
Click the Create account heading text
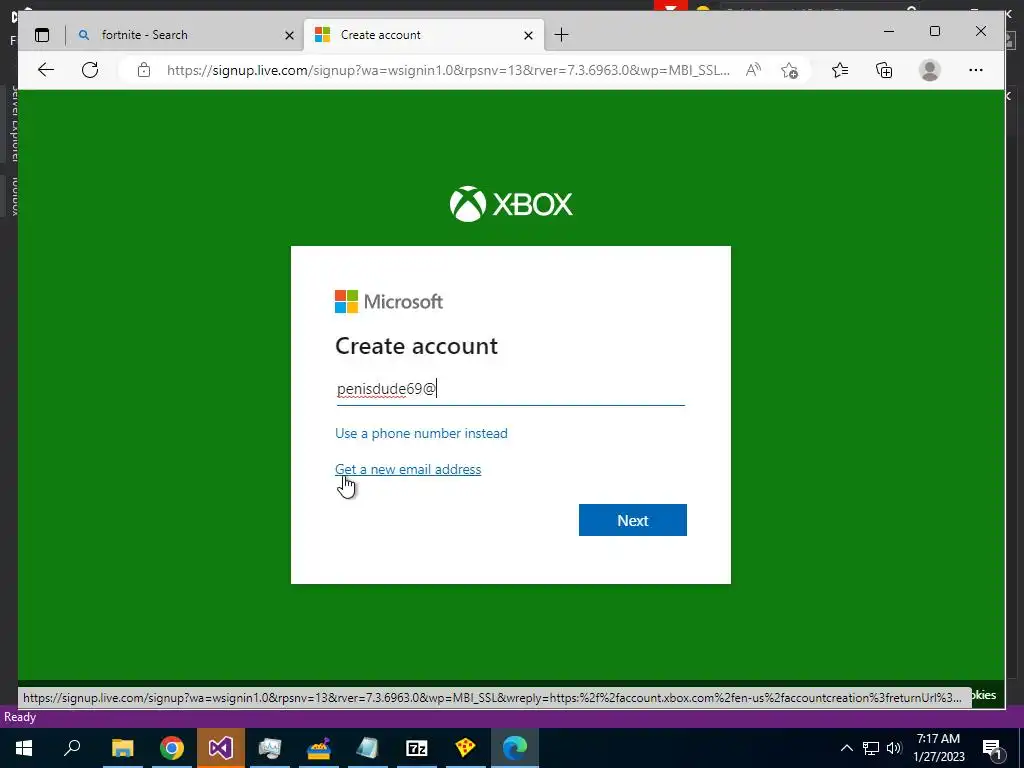pos(416,346)
